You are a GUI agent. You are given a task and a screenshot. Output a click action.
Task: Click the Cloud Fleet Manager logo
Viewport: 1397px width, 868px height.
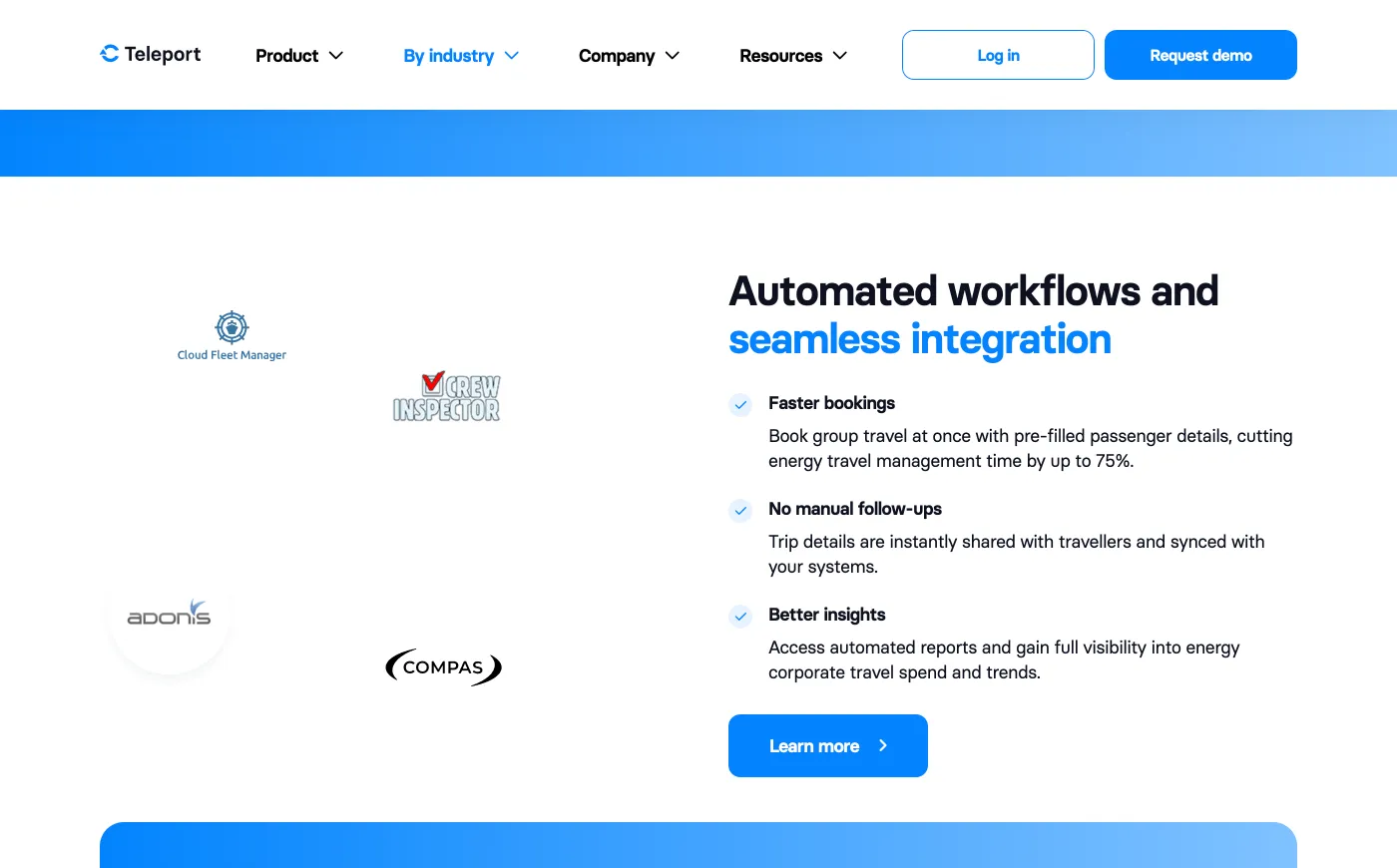coord(232,335)
